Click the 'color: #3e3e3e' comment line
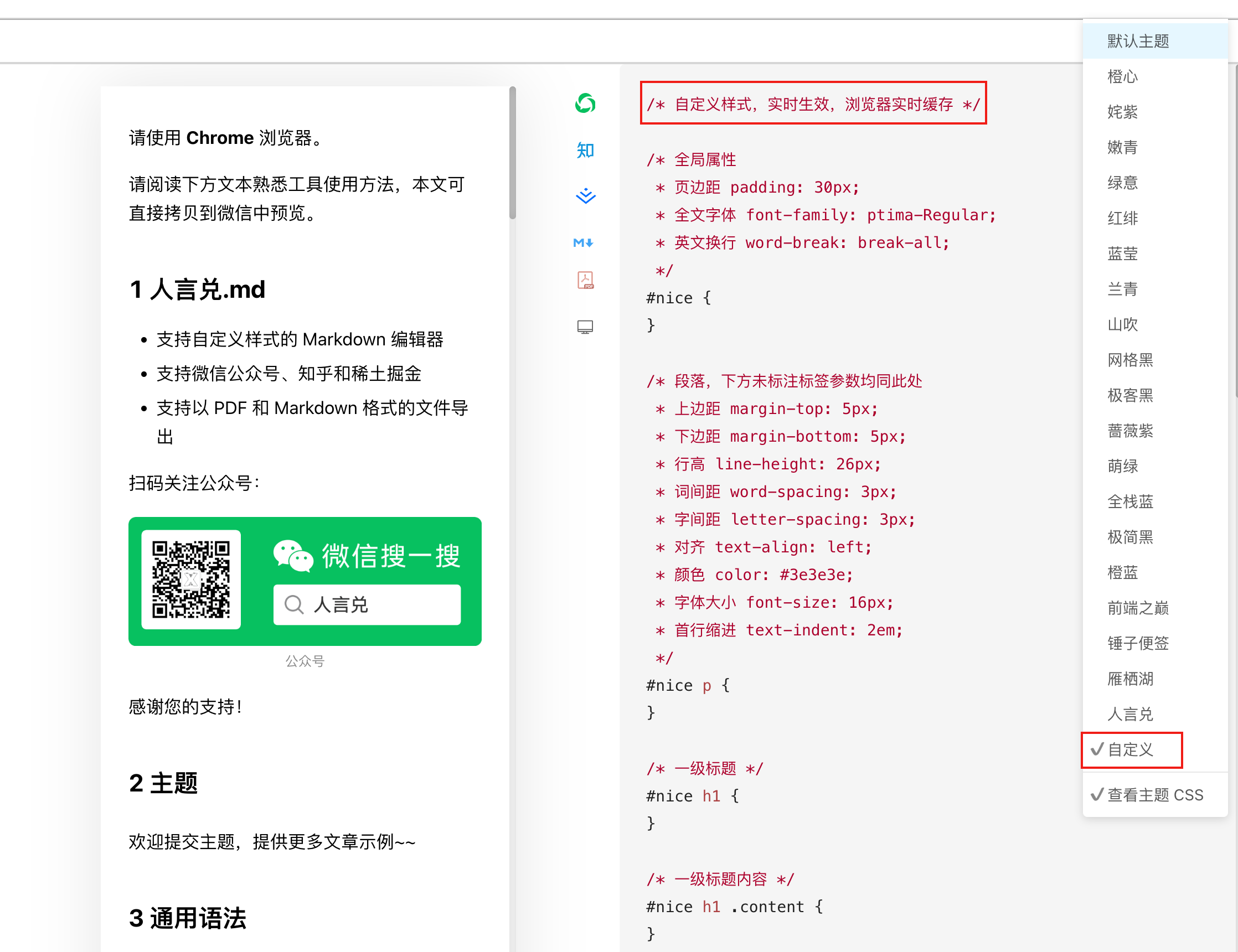This screenshot has height=952, width=1238. tap(754, 575)
